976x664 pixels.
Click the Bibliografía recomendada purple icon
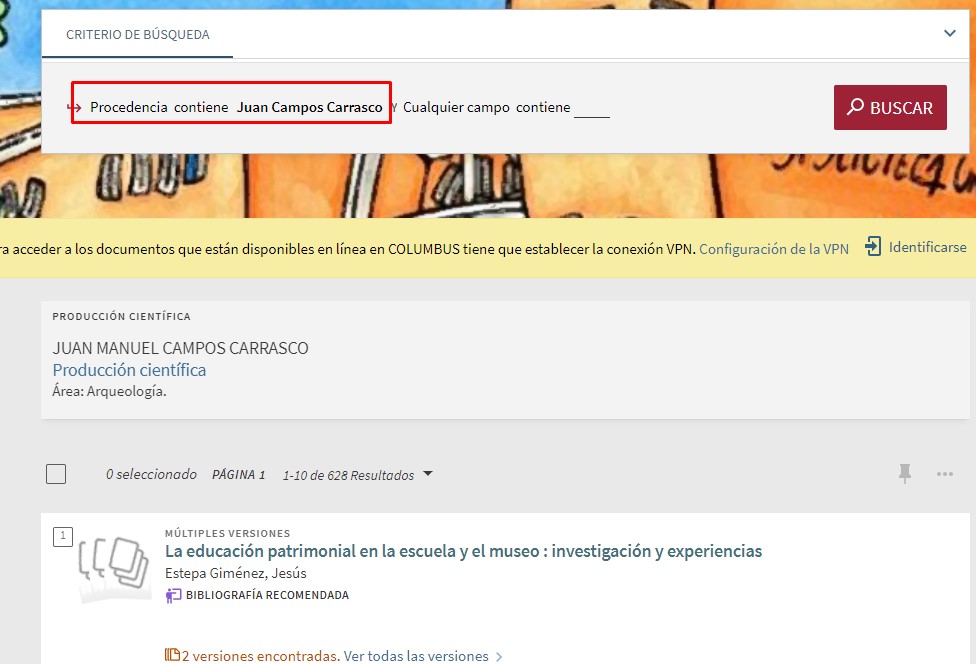174,595
